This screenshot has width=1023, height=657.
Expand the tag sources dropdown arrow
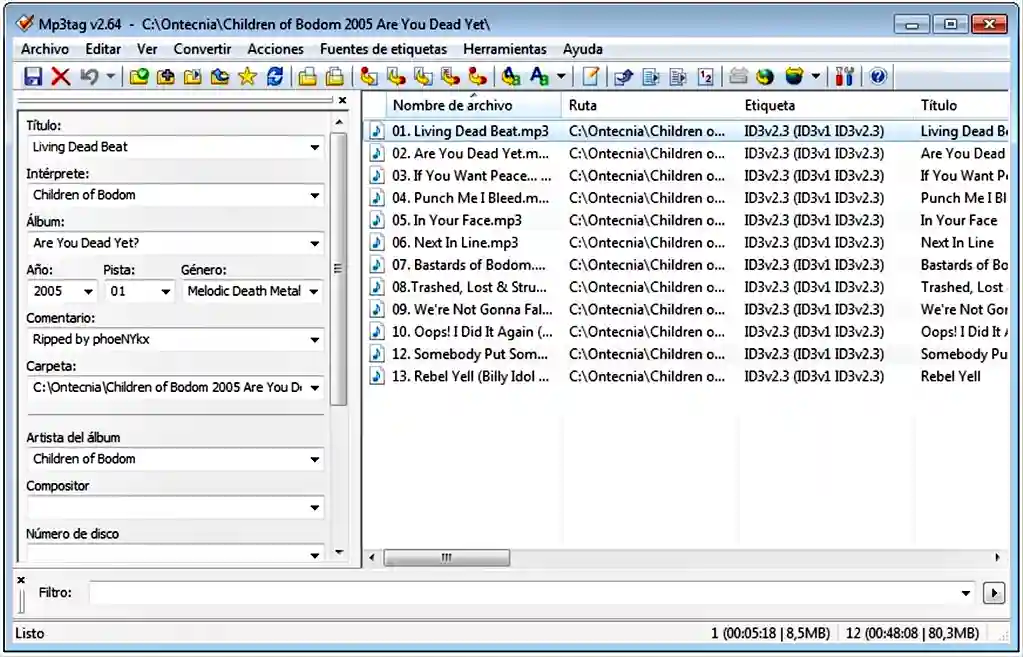click(x=816, y=76)
